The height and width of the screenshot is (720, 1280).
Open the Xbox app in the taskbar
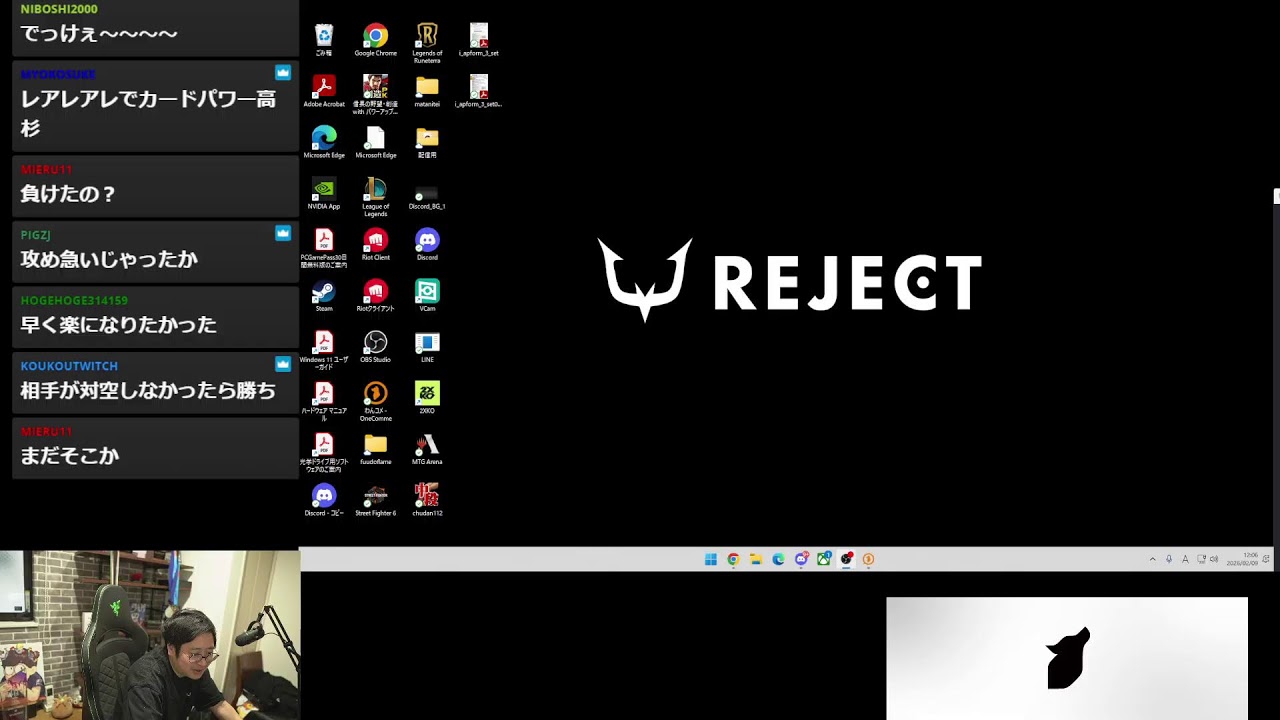point(823,559)
